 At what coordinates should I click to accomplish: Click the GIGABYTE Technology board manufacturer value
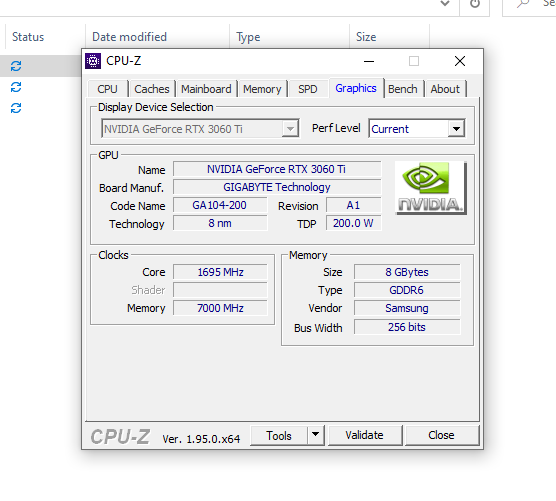click(x=277, y=187)
